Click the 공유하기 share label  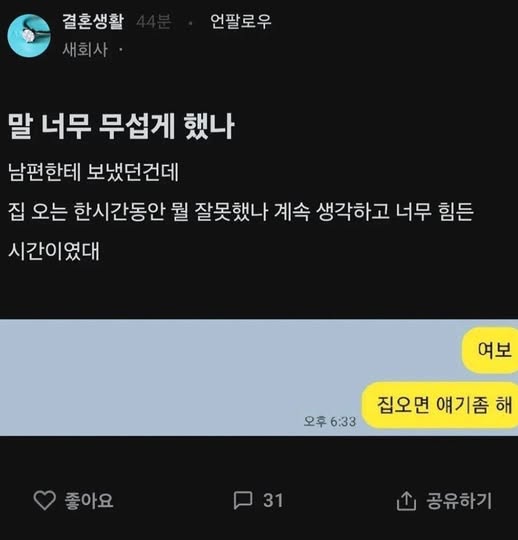click(x=459, y=500)
